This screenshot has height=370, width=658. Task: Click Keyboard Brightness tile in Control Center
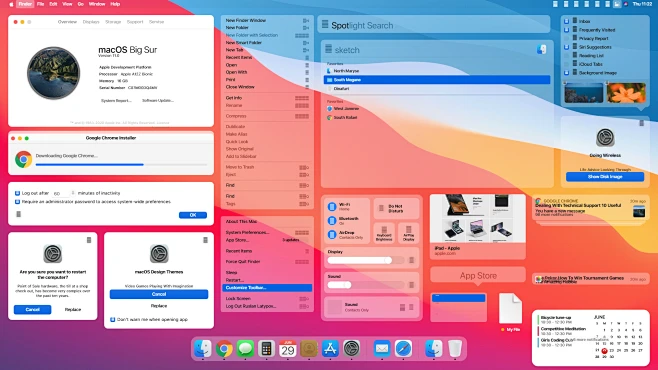[x=384, y=232]
